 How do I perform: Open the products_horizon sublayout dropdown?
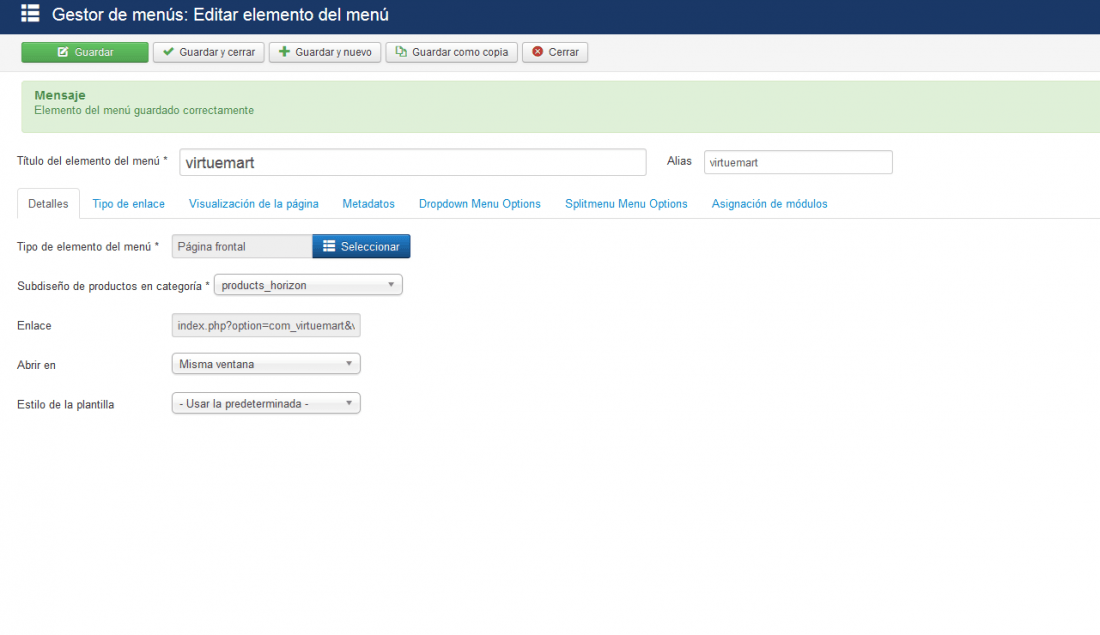pyautogui.click(x=308, y=285)
